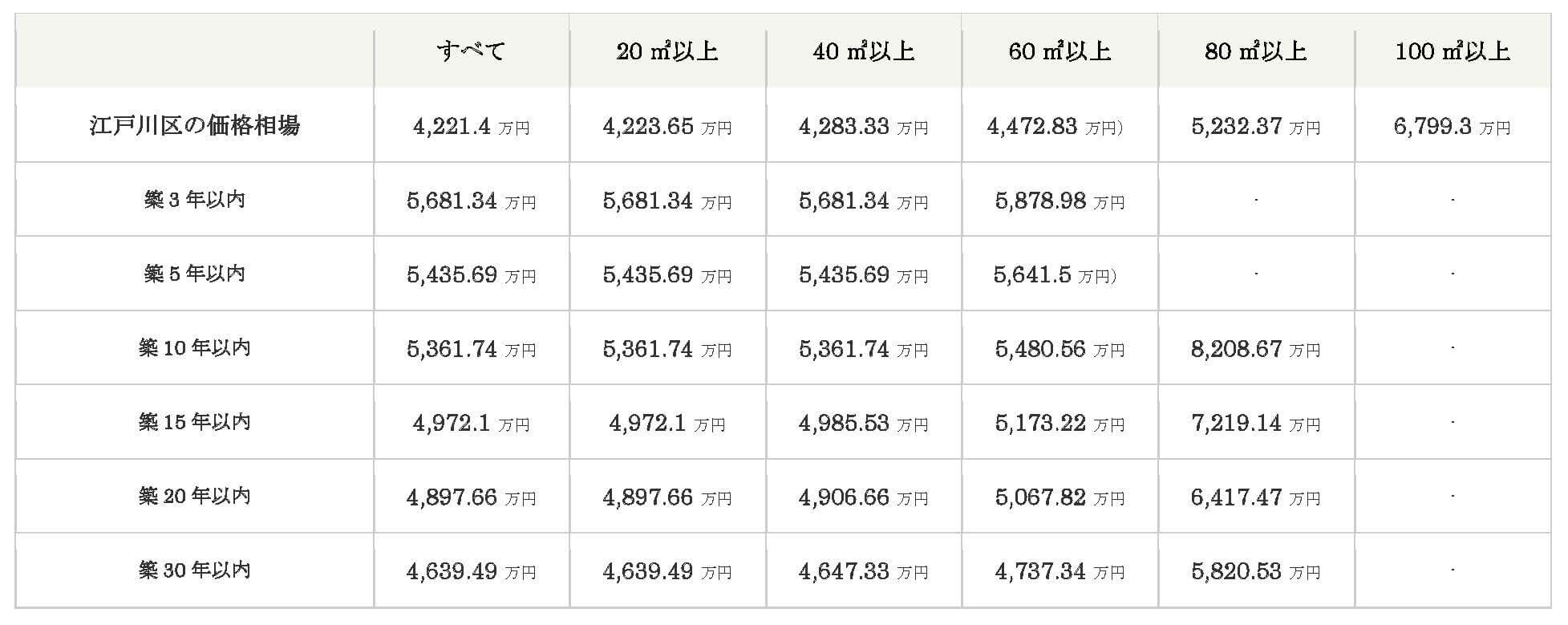Click the 築30年以内 row label
Screen dimensions: 1568x625
[195, 570]
